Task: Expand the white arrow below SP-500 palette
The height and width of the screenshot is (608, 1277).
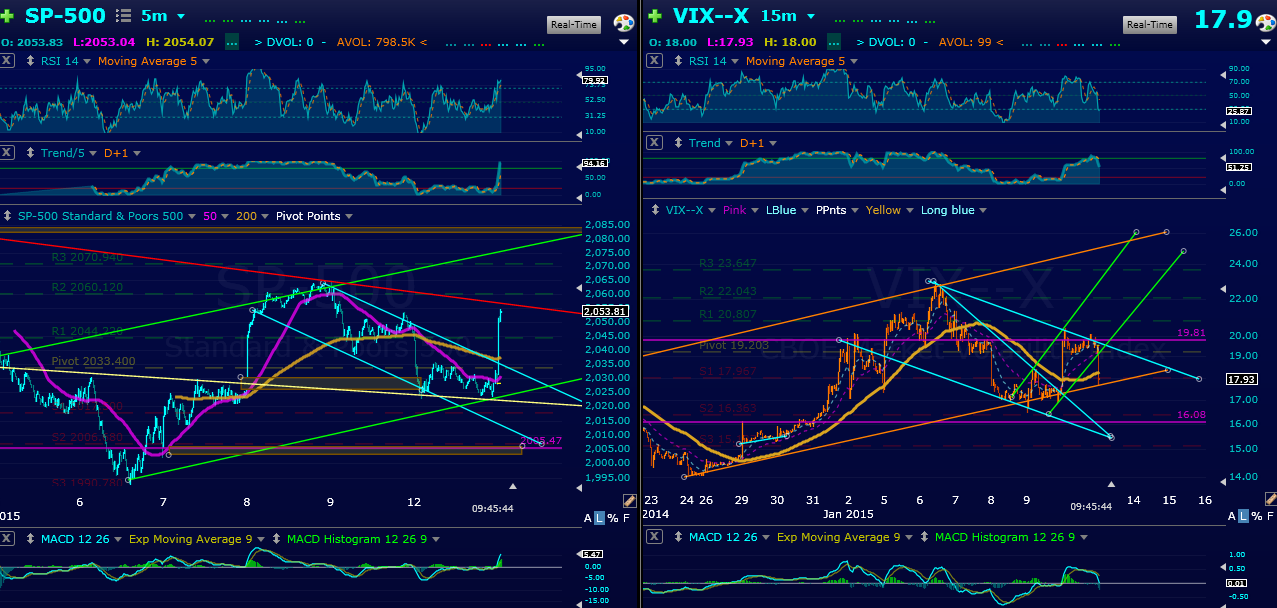Action: coord(624,42)
